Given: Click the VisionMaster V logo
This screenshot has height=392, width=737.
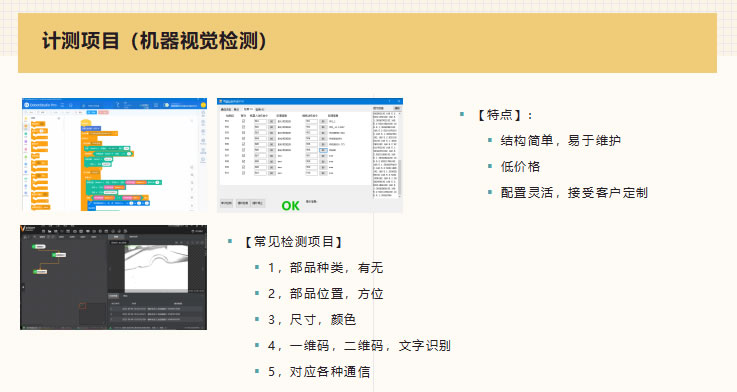Looking at the screenshot, I should [x=23, y=229].
